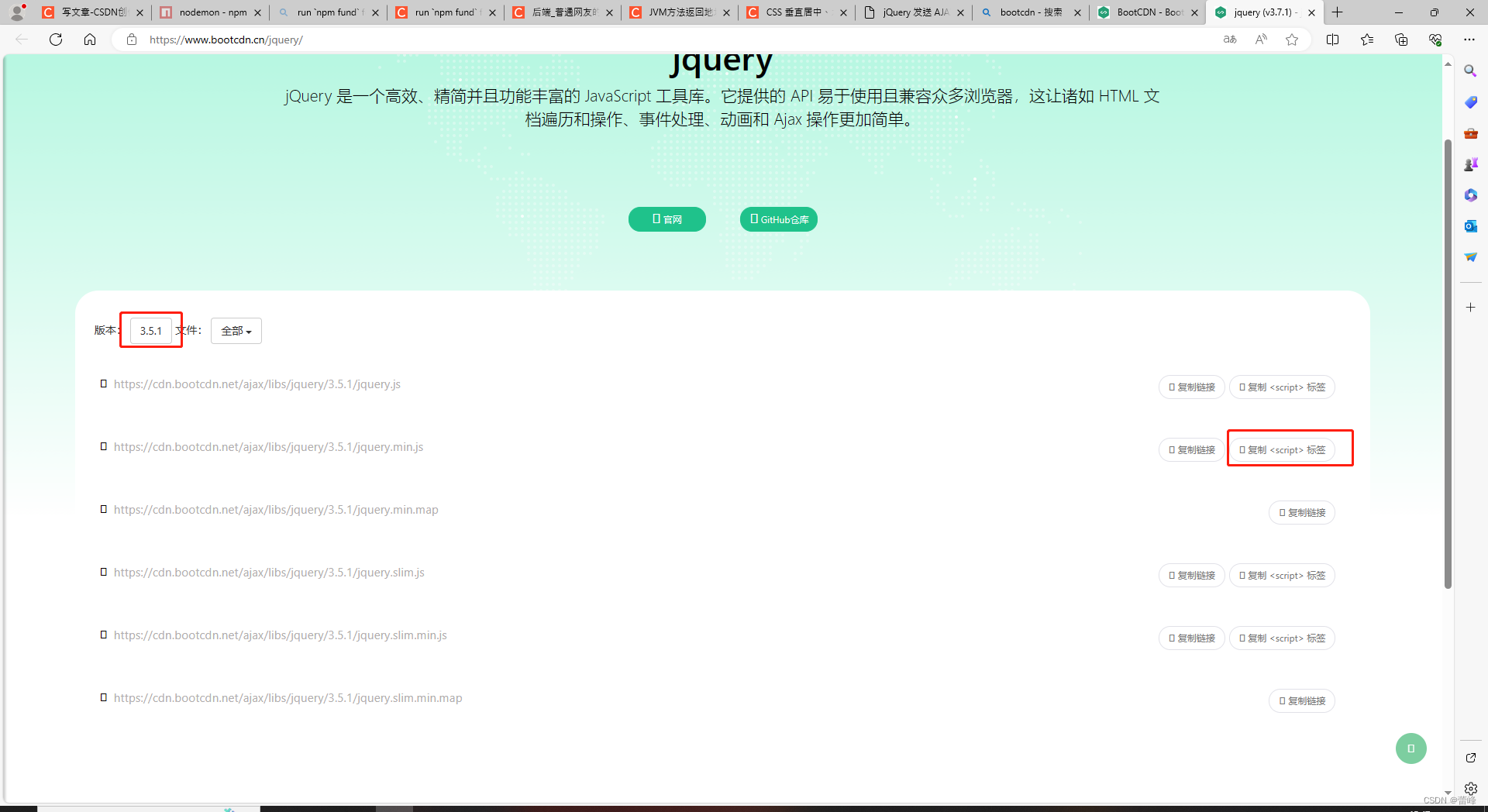Screen dimensions: 1488x812
Task: Switch to 写文章-CSDN tab
Action: point(92,12)
